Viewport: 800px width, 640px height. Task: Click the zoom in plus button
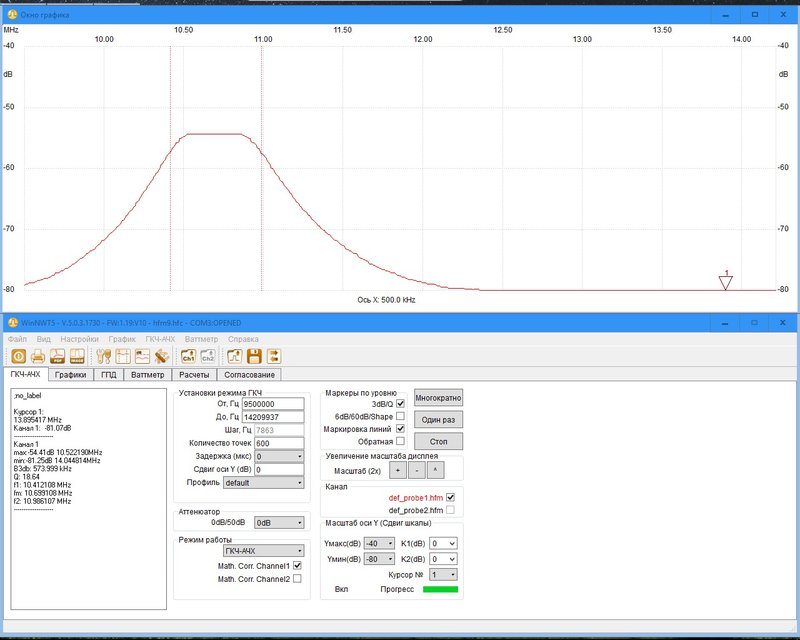pos(398,470)
